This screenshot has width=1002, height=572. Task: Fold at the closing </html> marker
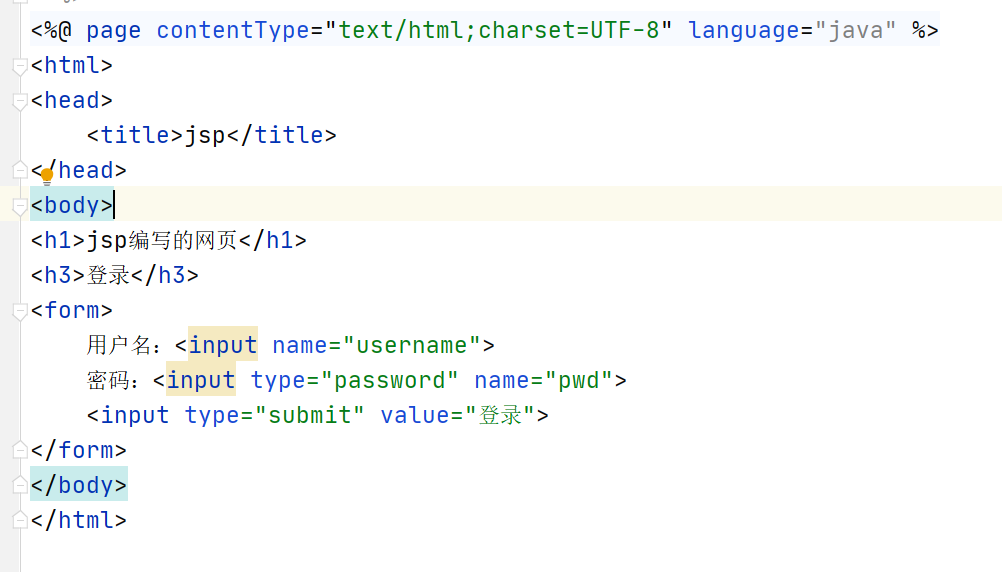20,520
